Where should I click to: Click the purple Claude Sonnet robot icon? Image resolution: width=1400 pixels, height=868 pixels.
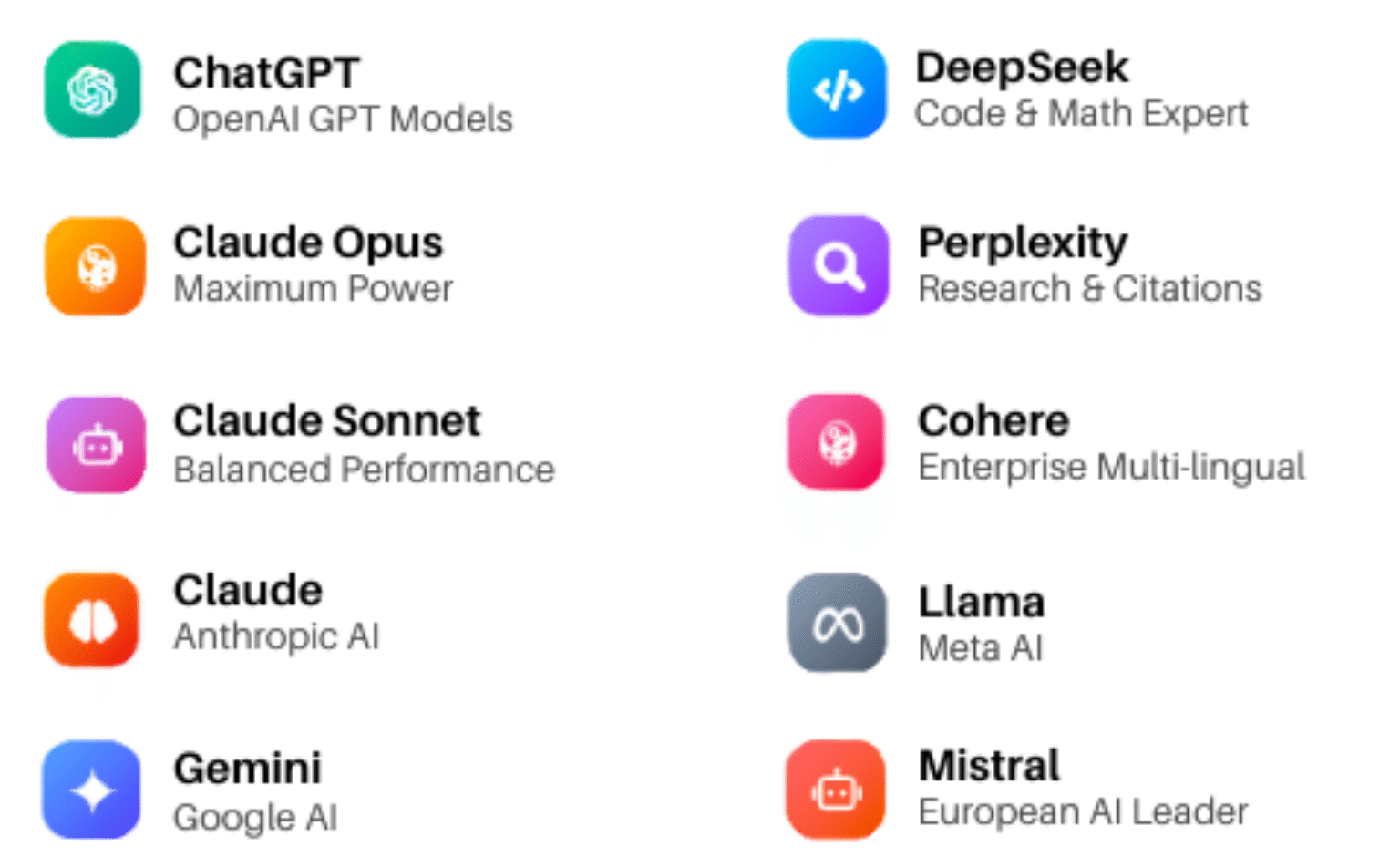pyautogui.click(x=96, y=445)
